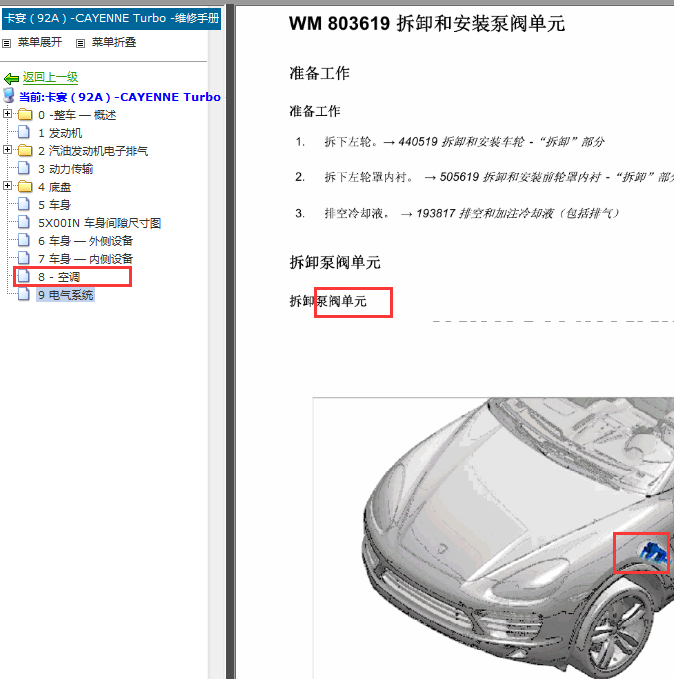674x679 pixels.
Task: Select 当前:卡宴 (92A) -CAYENNE Turbo root node
Action: pyautogui.click(x=120, y=97)
